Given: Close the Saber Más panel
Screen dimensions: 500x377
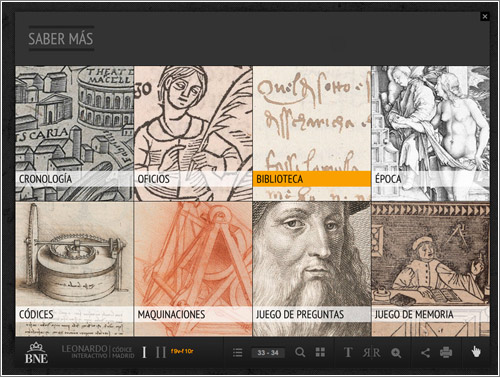Looking at the screenshot, I should pos(485,16).
